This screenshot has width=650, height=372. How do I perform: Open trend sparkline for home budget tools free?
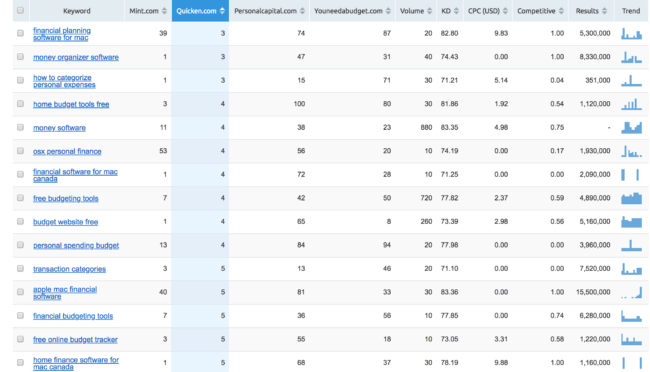coord(631,104)
